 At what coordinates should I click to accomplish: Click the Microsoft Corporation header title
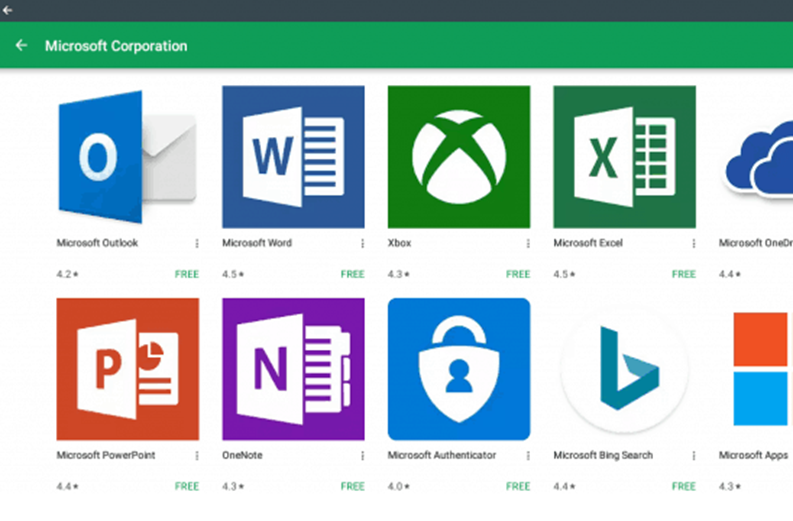(116, 46)
